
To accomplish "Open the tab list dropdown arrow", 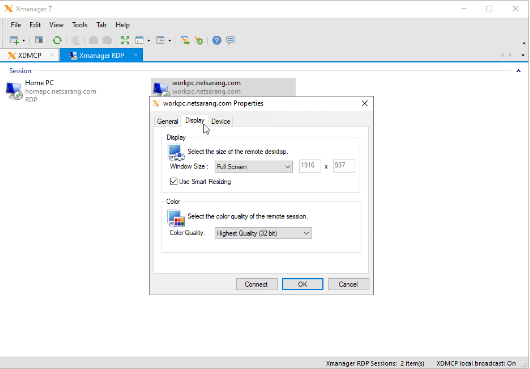I will tap(523, 55).
